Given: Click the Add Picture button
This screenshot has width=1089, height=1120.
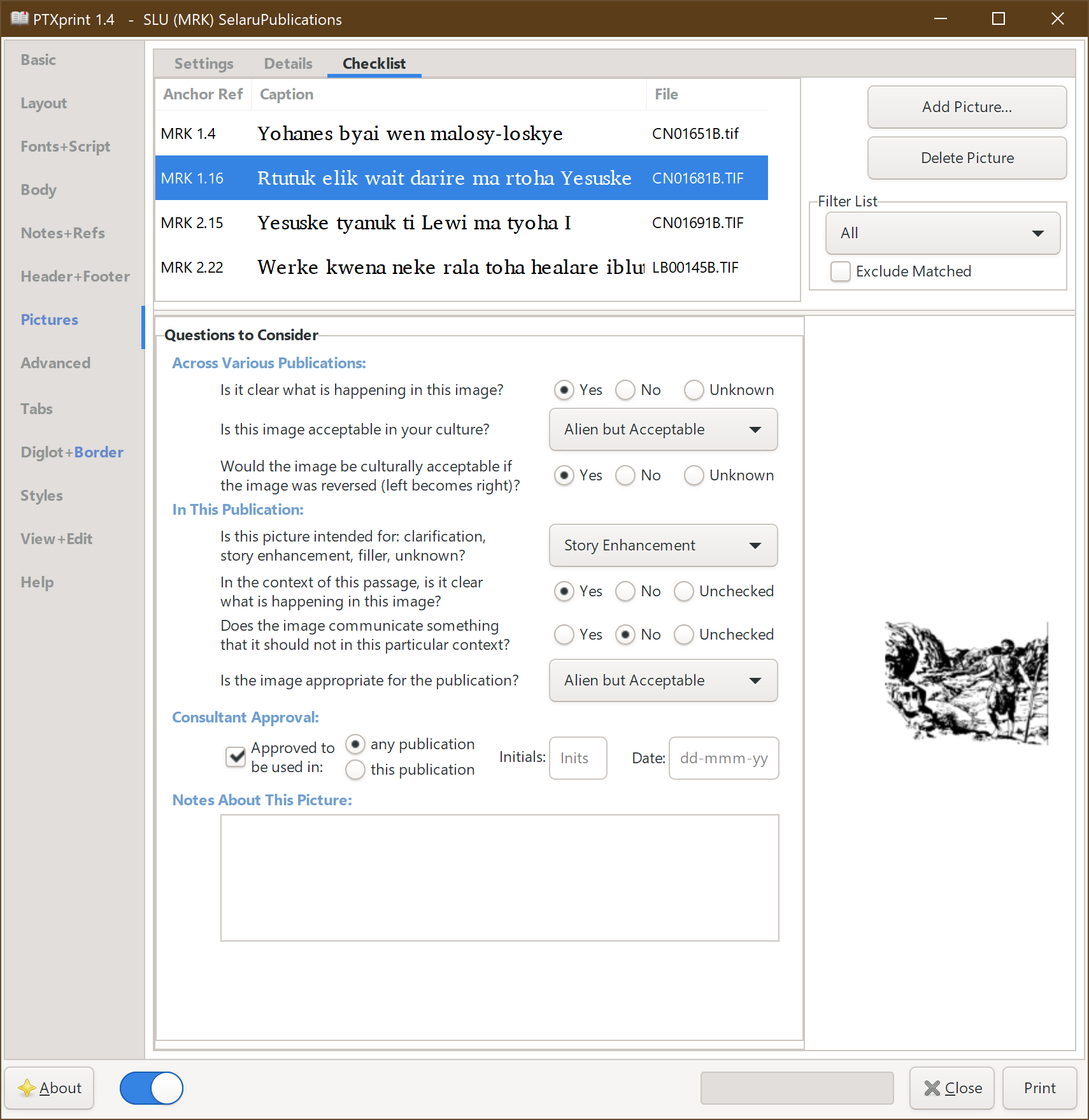Looking at the screenshot, I should (966, 107).
